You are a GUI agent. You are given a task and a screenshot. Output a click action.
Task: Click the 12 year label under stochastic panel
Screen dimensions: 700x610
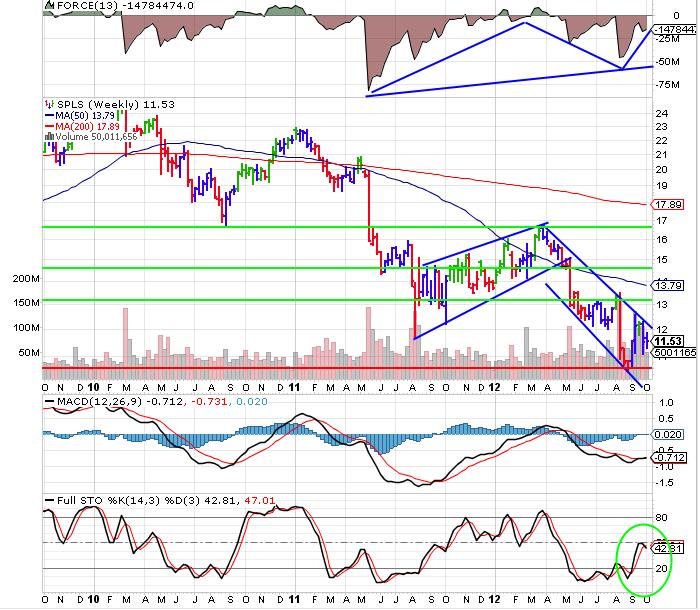pyautogui.click(x=494, y=599)
